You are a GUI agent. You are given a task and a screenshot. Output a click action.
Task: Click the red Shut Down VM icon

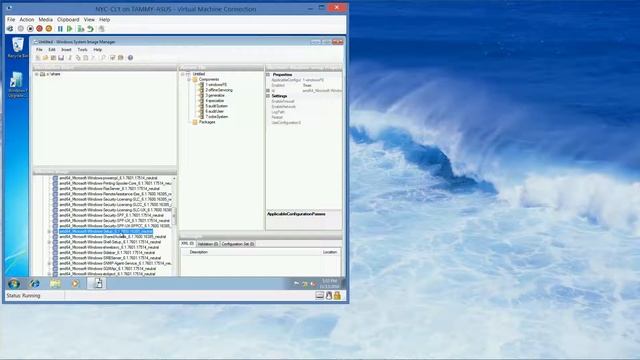coord(39,29)
